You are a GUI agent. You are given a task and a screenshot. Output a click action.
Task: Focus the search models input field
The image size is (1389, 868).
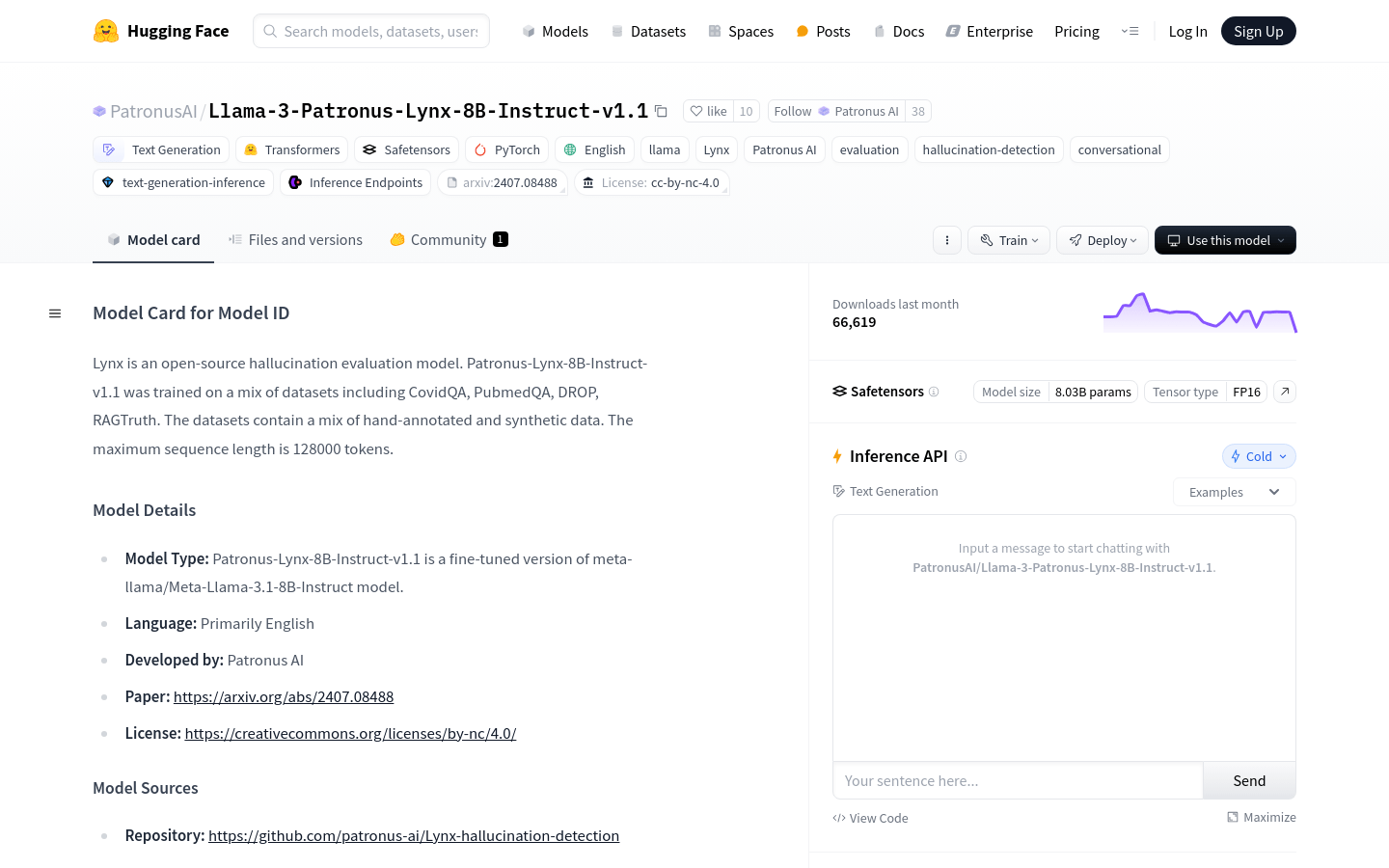pyautogui.click(x=371, y=31)
